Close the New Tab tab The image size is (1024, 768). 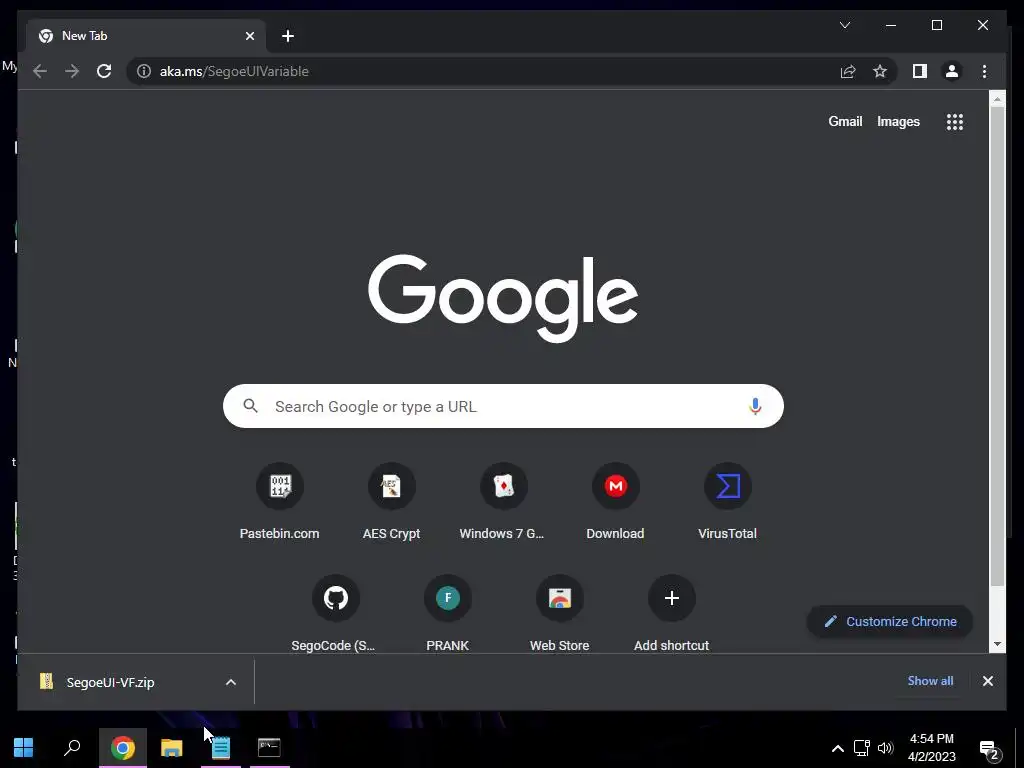249,36
